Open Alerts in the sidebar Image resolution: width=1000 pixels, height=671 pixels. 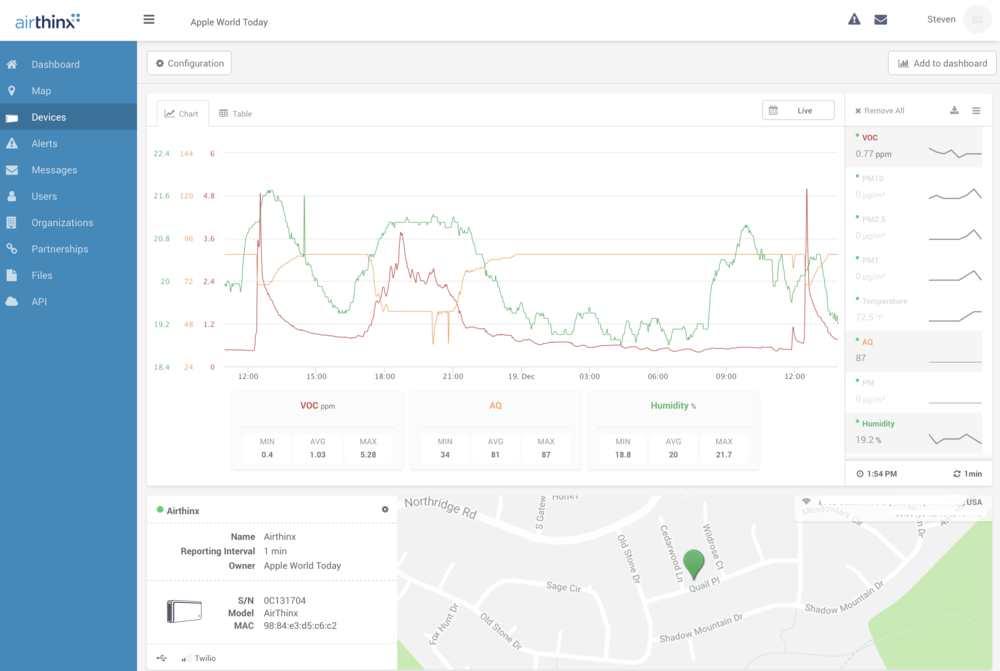68,144
